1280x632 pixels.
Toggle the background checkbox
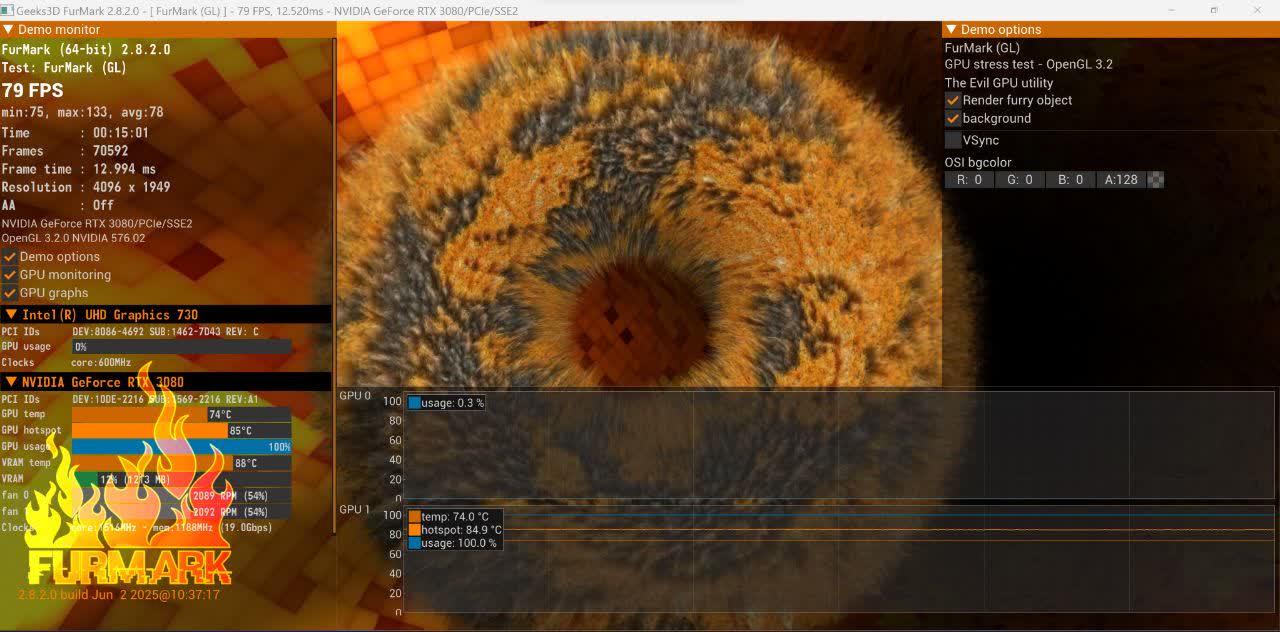953,118
